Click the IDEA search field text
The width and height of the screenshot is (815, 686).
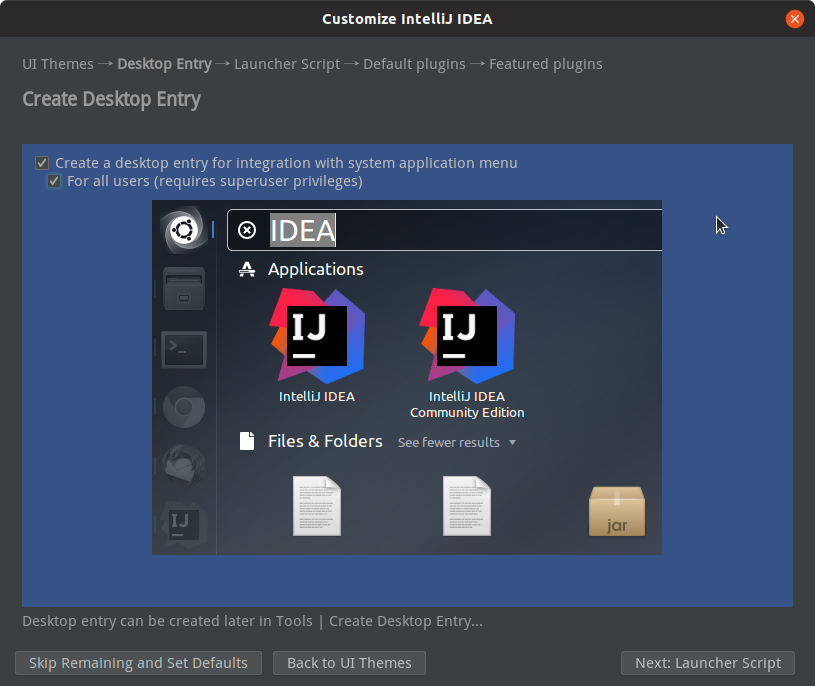303,230
